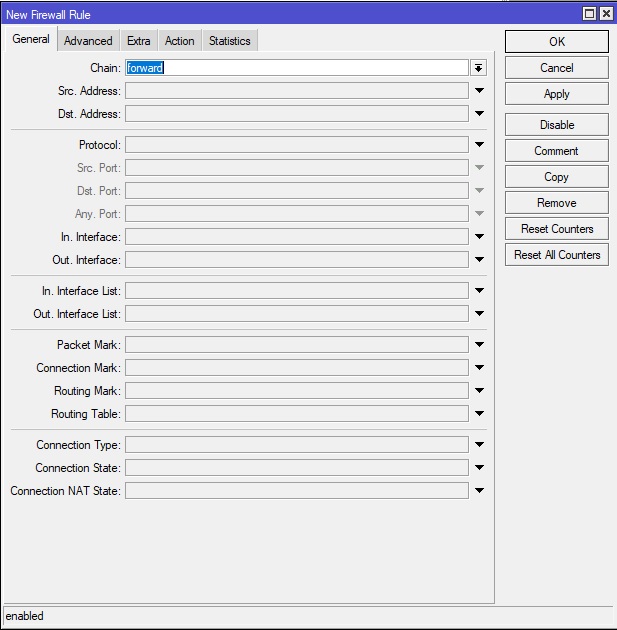Switch to the Advanced tab
The width and height of the screenshot is (617, 630).
[88, 41]
